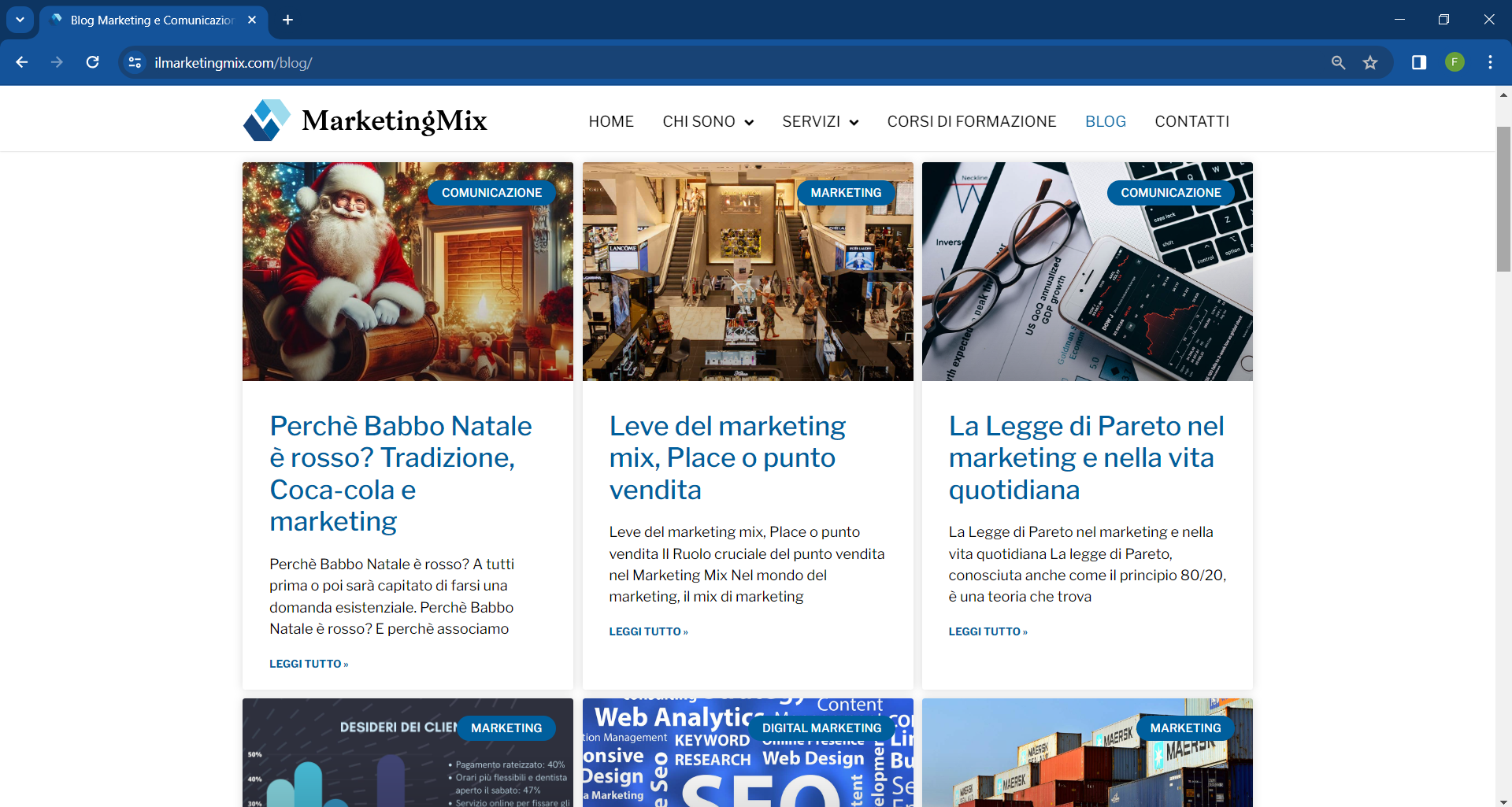
Task: Bookmark this tab with the star icon
Action: (x=1370, y=62)
